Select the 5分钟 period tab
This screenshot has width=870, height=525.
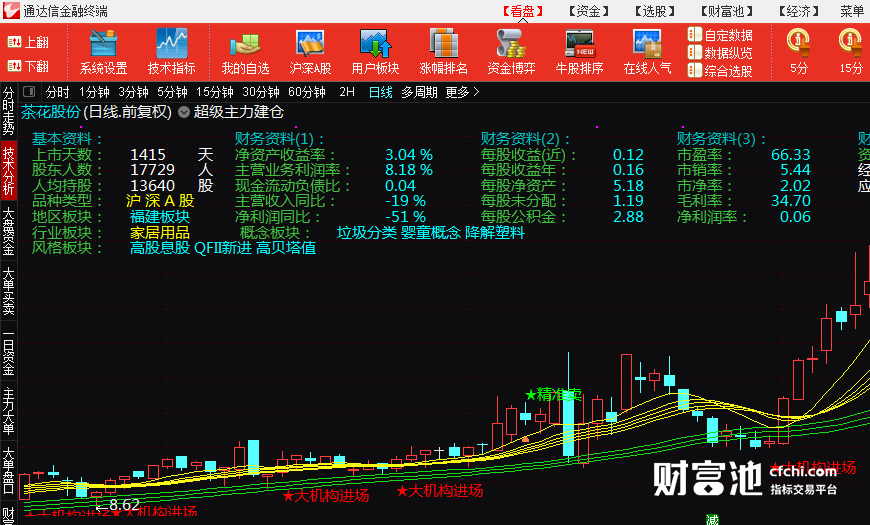[x=172, y=92]
